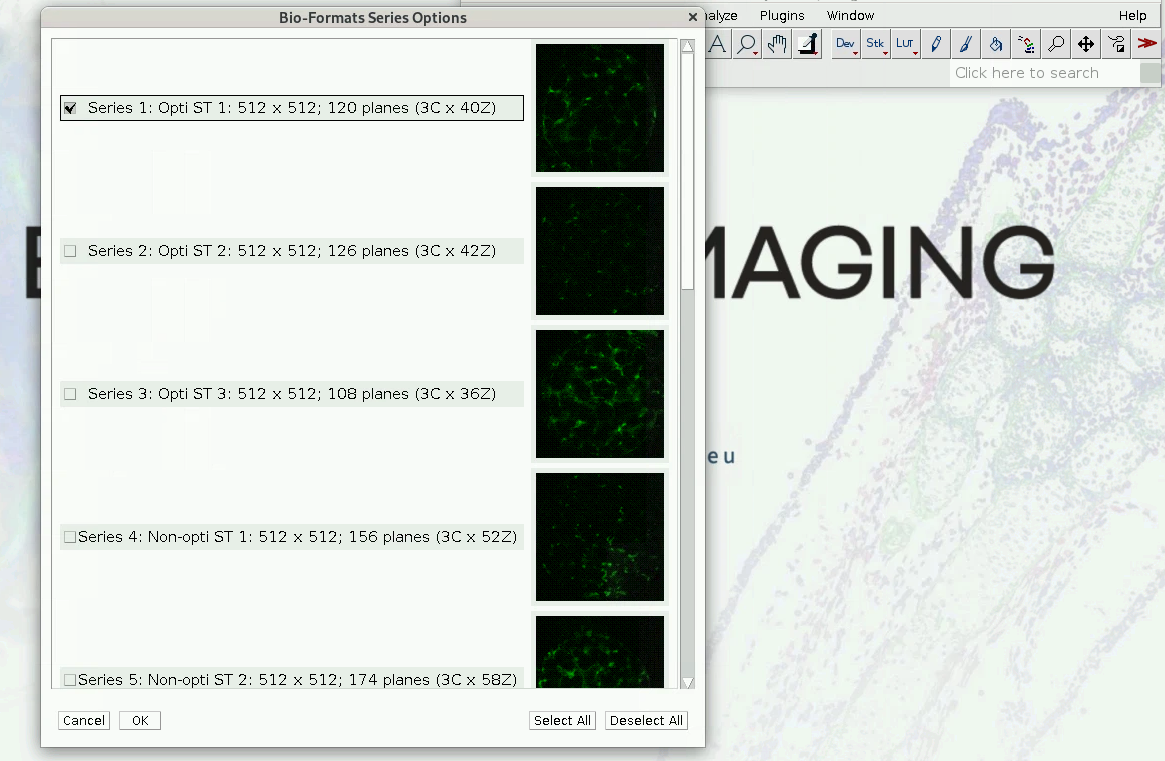This screenshot has height=761, width=1165.
Task: Click the Select All button
Action: tap(562, 720)
